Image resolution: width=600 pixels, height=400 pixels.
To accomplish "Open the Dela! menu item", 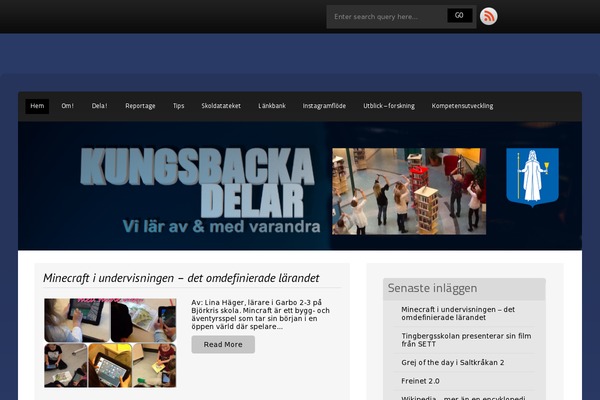I will pos(99,106).
